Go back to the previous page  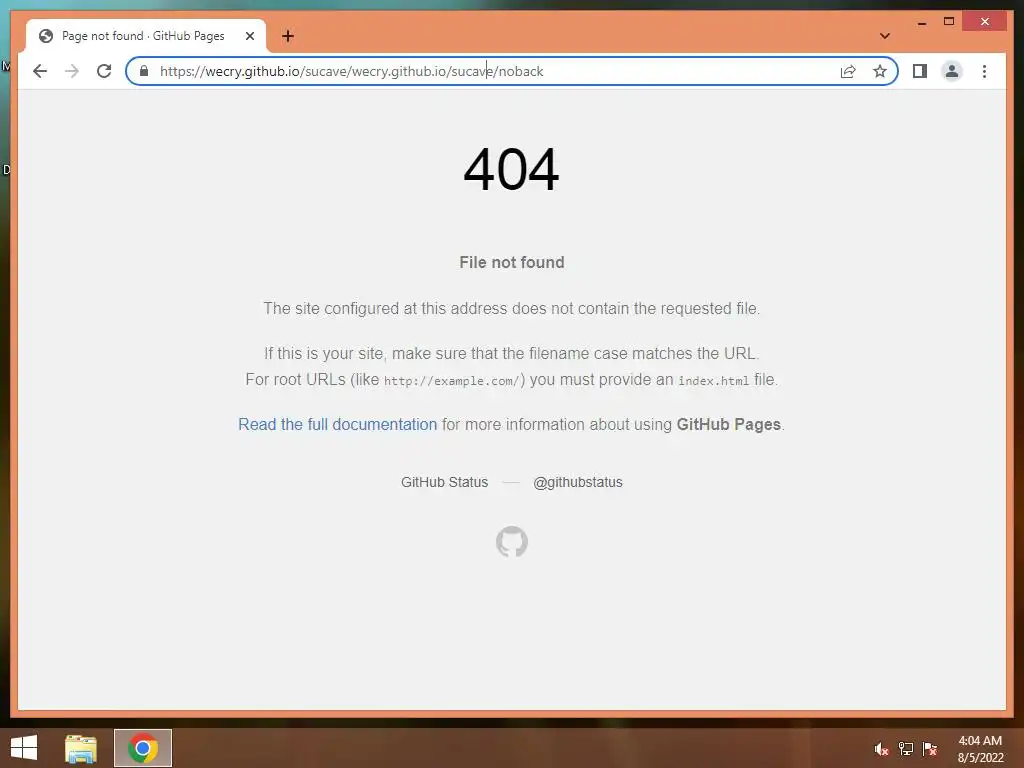point(40,71)
